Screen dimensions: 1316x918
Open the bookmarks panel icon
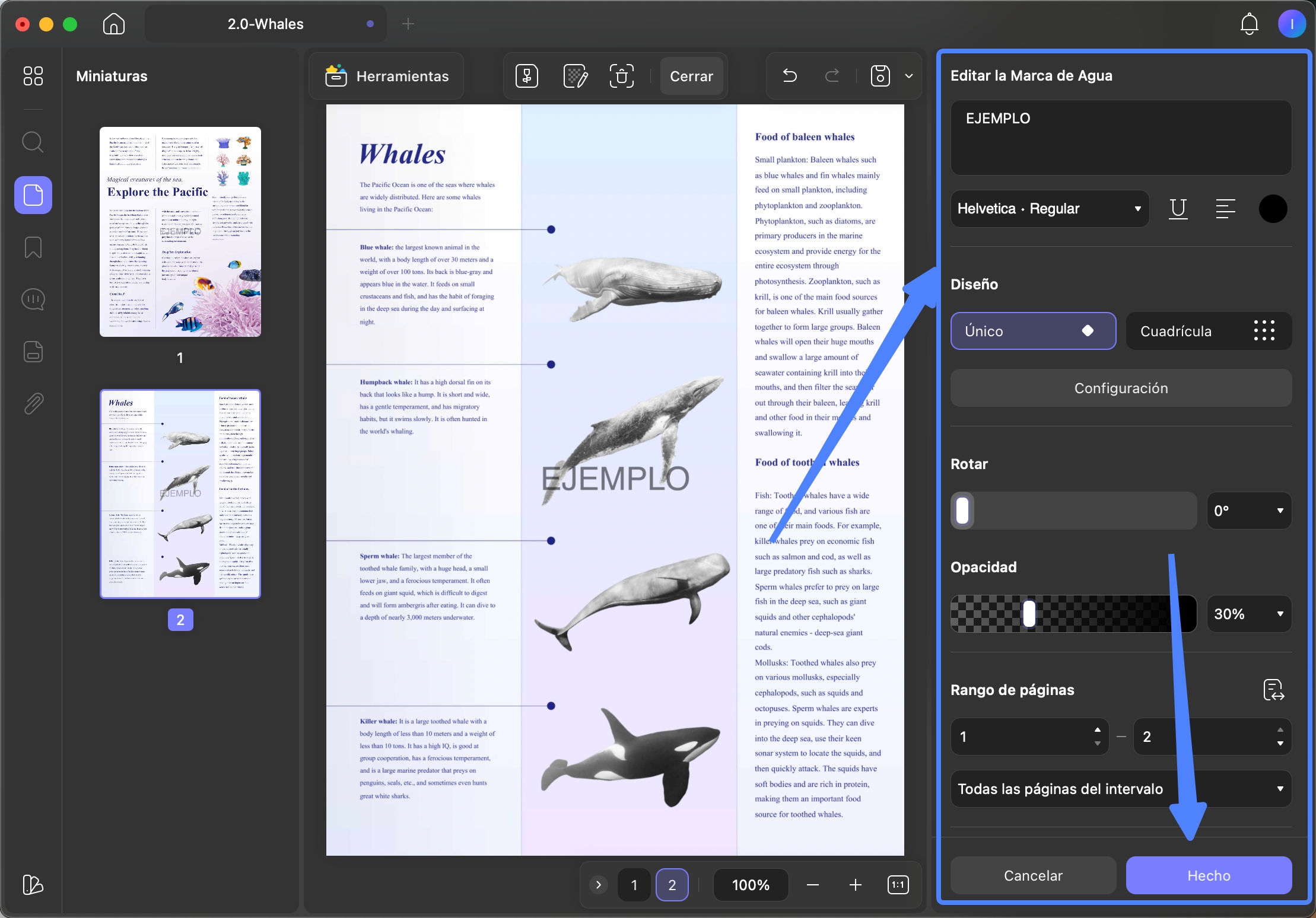click(33, 247)
